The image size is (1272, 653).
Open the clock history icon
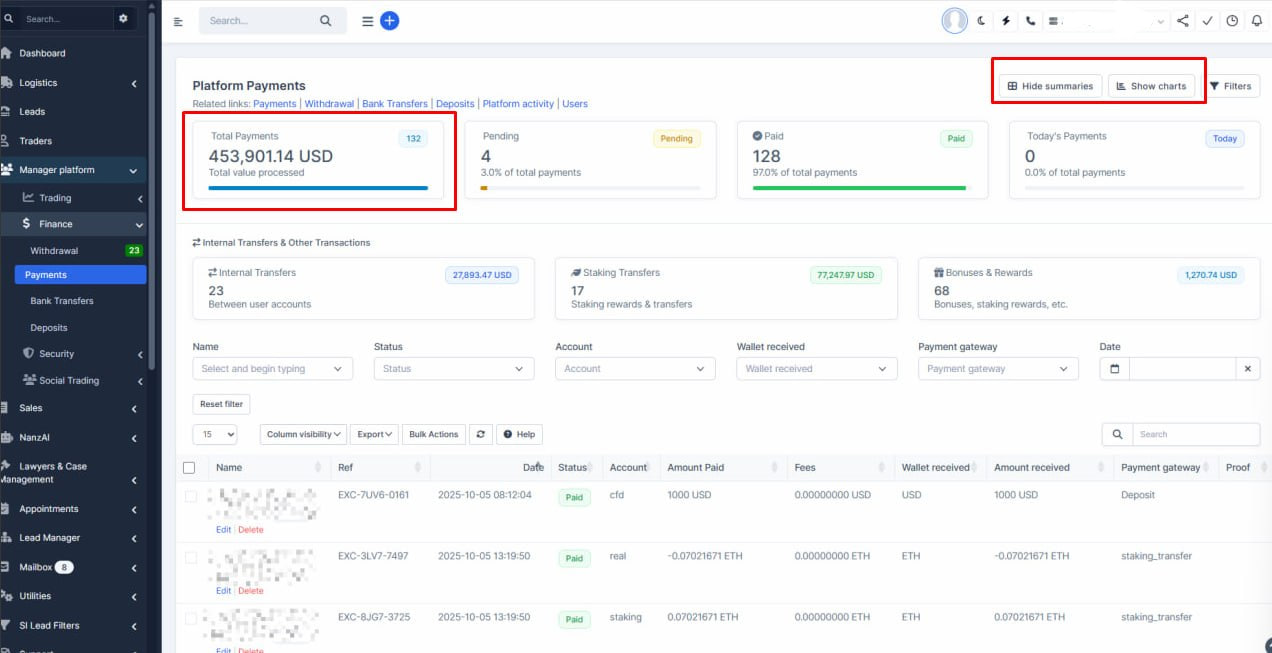(x=1232, y=21)
